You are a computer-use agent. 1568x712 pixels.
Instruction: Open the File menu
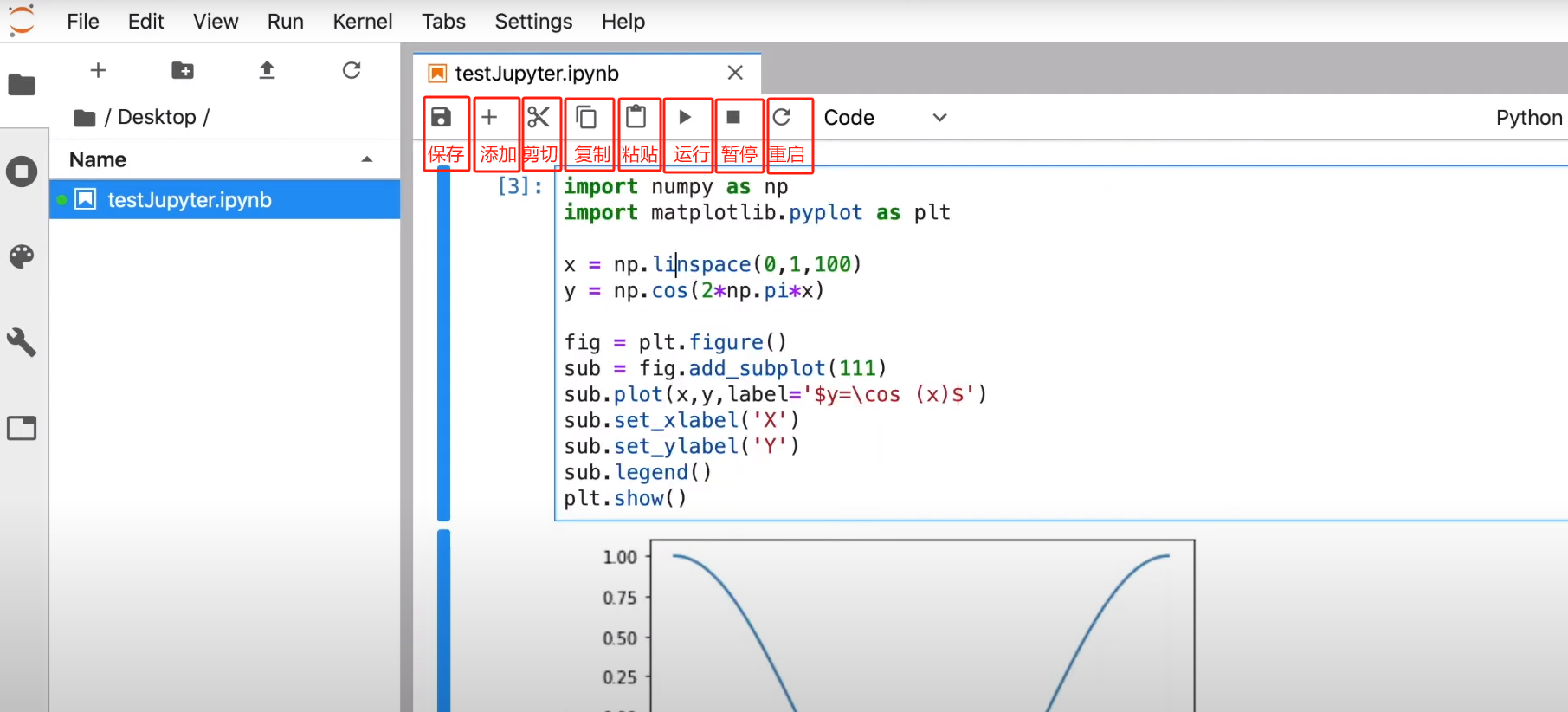[x=83, y=22]
